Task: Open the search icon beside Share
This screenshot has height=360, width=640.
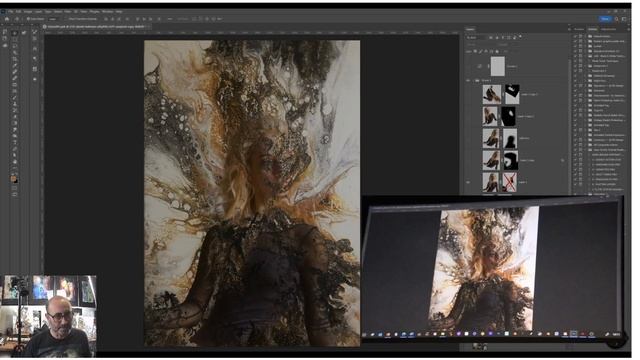Action: click(616, 18)
